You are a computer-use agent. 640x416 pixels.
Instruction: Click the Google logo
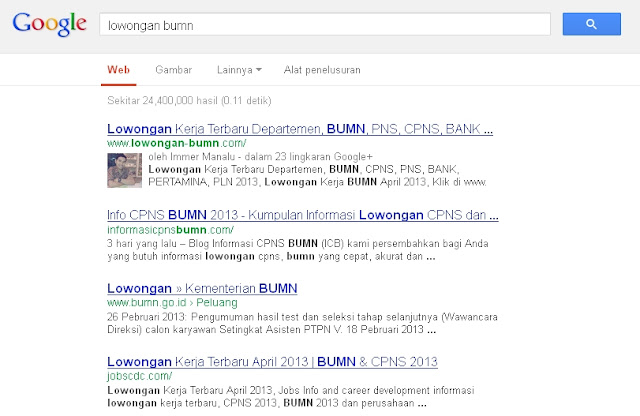pyautogui.click(x=49, y=24)
